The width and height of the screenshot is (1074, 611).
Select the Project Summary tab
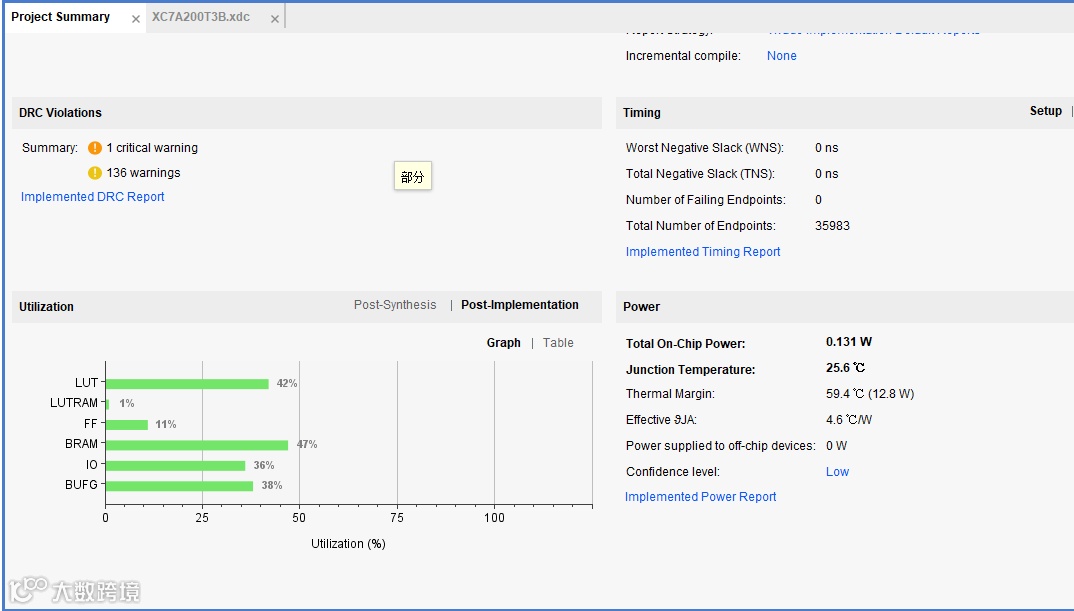[60, 17]
